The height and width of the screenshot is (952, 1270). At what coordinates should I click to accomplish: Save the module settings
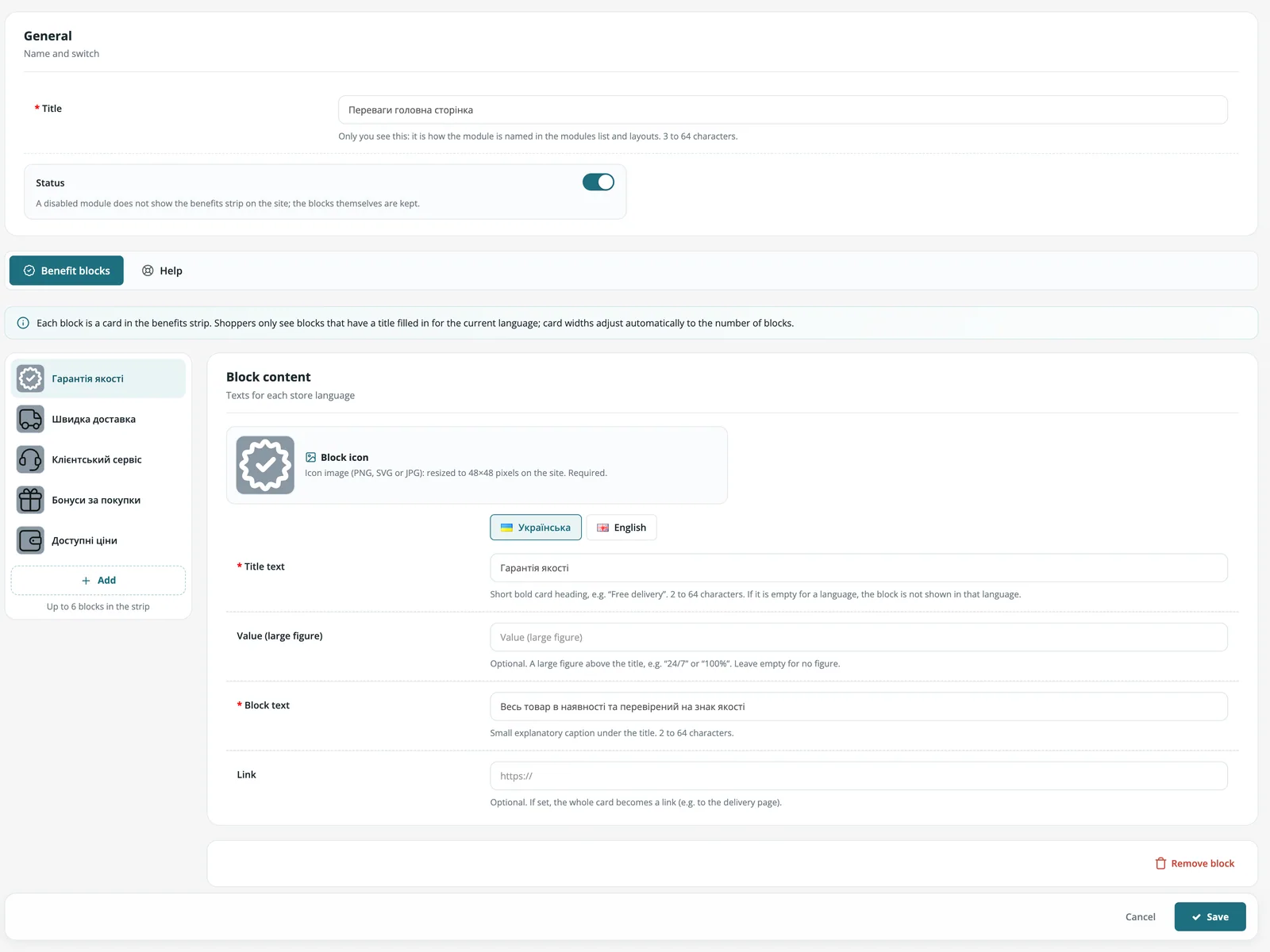[1210, 917]
